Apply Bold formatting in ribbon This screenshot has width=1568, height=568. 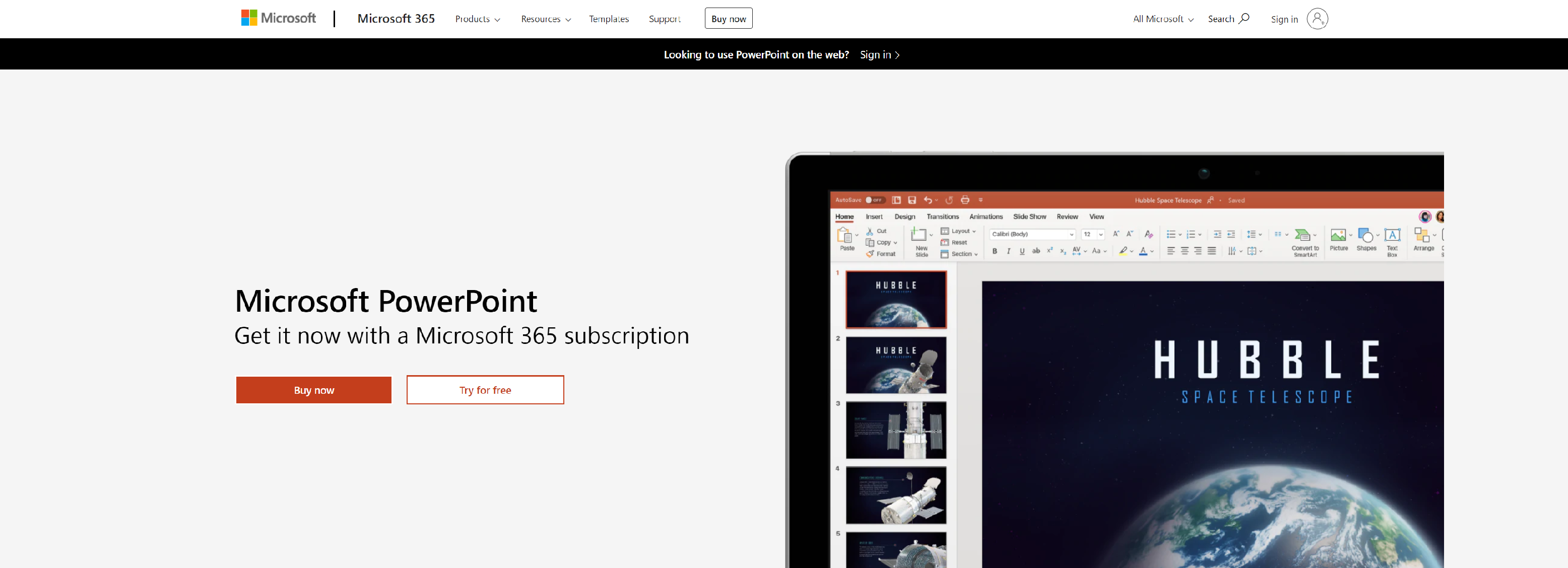[x=995, y=251]
